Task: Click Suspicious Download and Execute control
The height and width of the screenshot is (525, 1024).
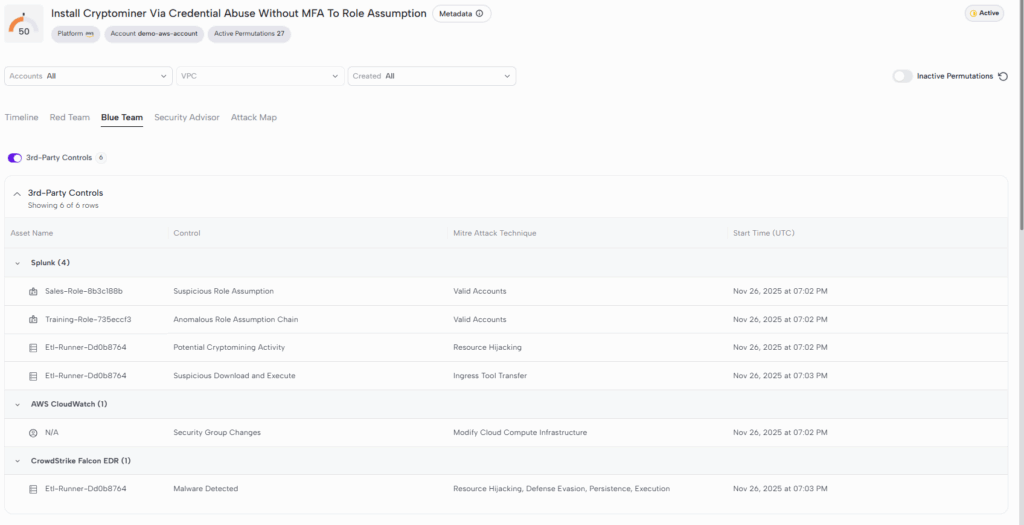Action: 234,375
